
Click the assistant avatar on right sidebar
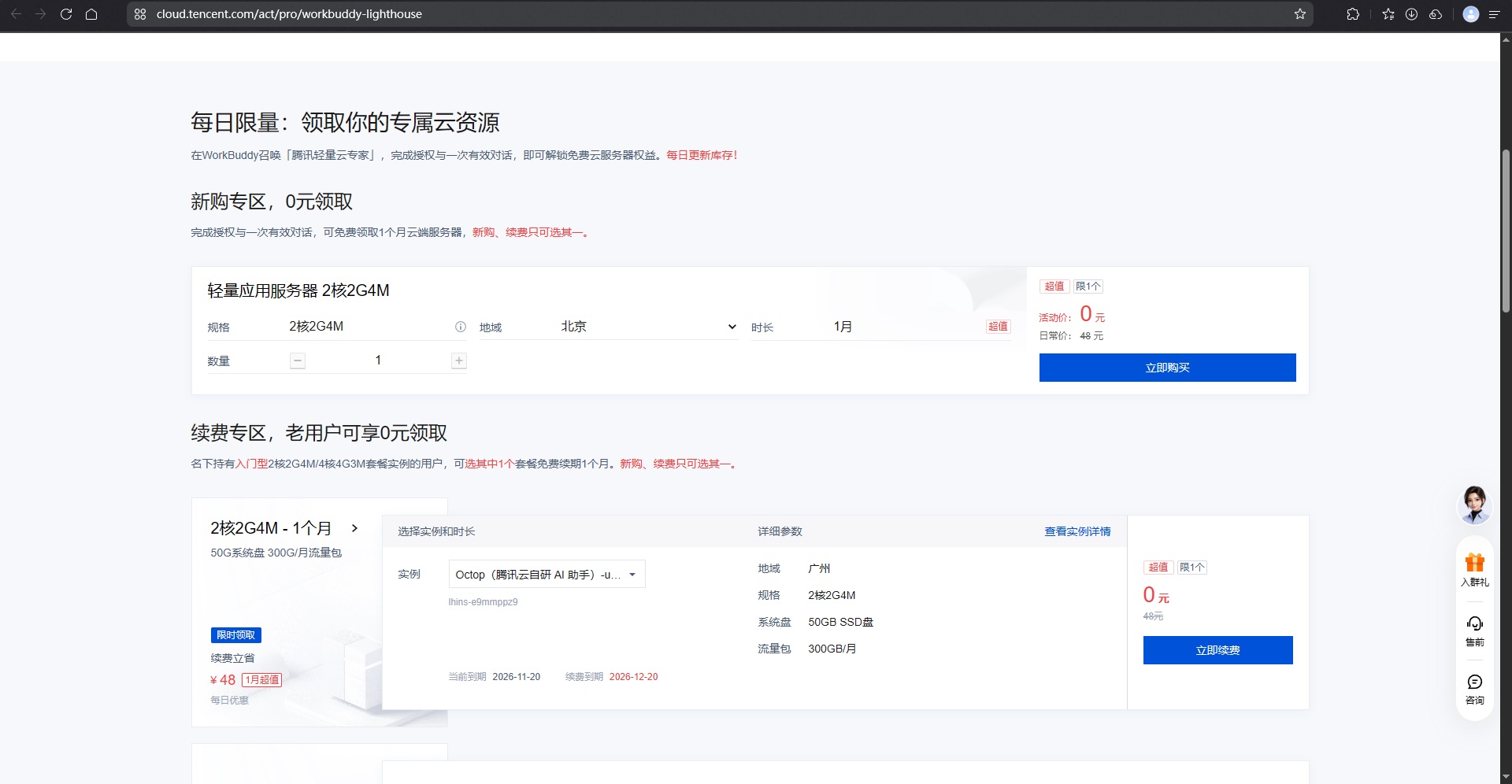pyautogui.click(x=1474, y=505)
